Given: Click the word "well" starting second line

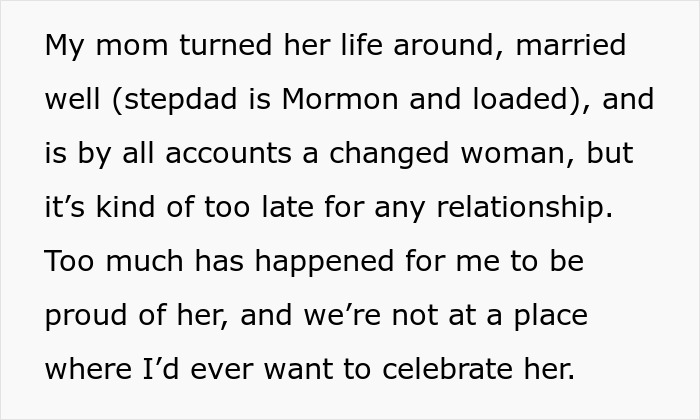Looking at the screenshot, I should pos(71,100).
